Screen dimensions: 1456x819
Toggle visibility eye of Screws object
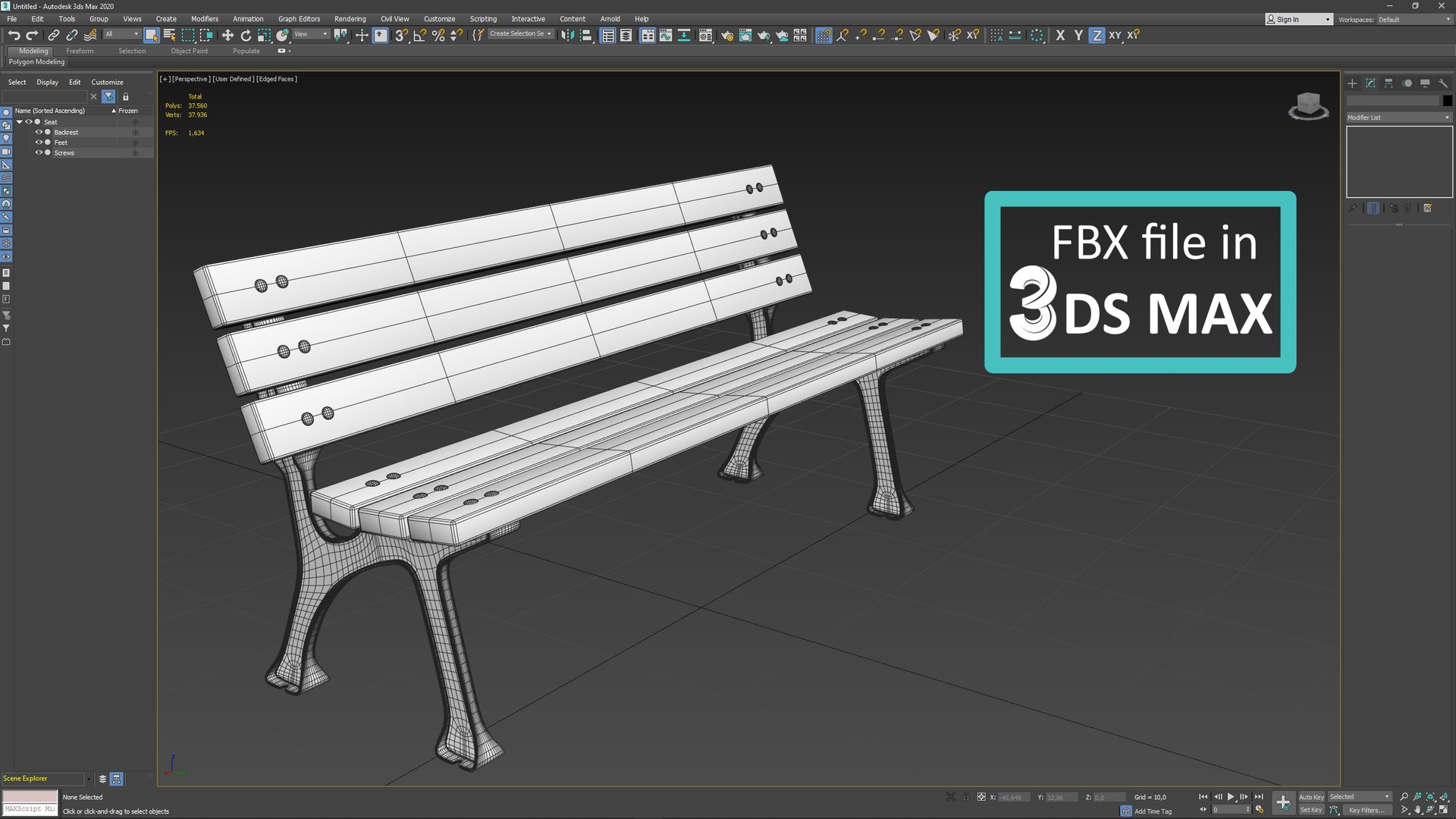pos(39,152)
